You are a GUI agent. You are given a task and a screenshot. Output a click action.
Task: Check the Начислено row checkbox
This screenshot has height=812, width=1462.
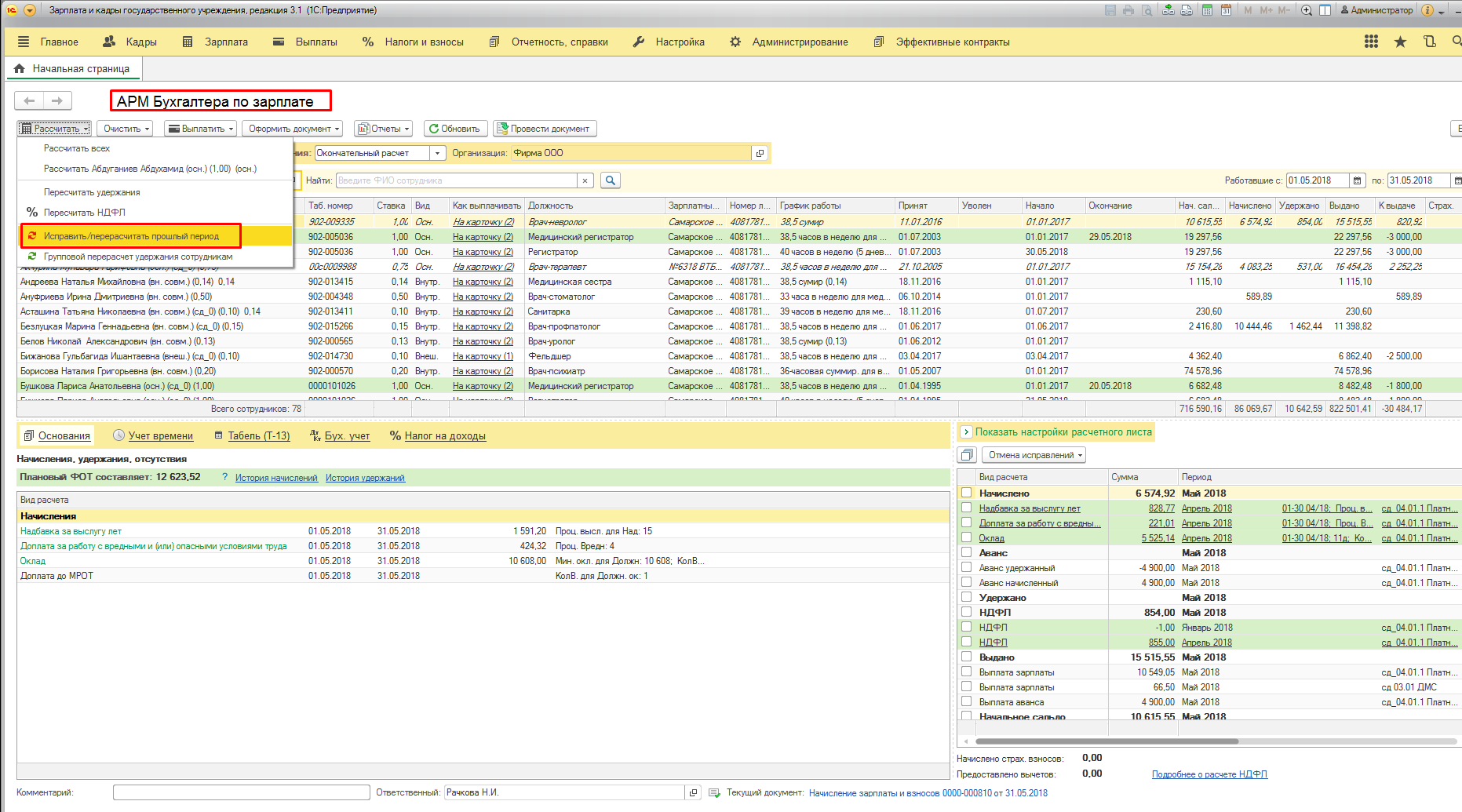click(967, 493)
